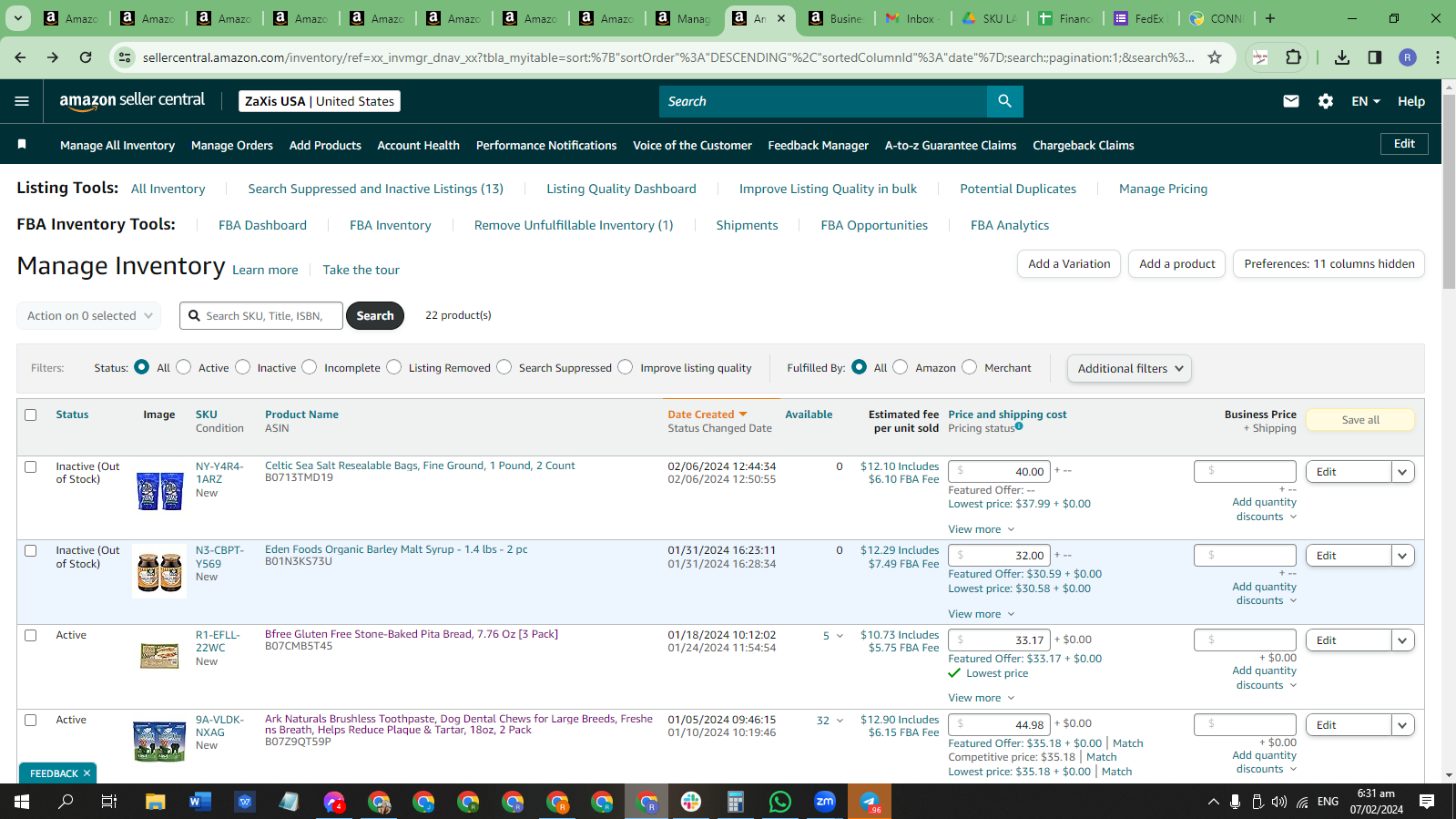Open Slack from the taskbar
This screenshot has width=1456, height=819.
click(691, 802)
